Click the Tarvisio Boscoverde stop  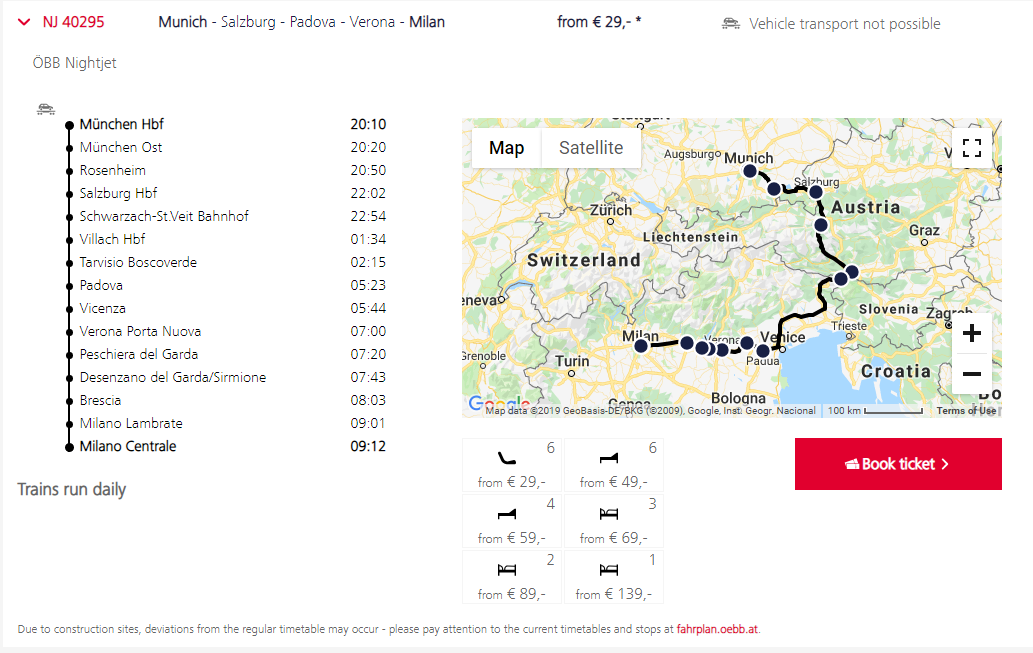coord(138,262)
